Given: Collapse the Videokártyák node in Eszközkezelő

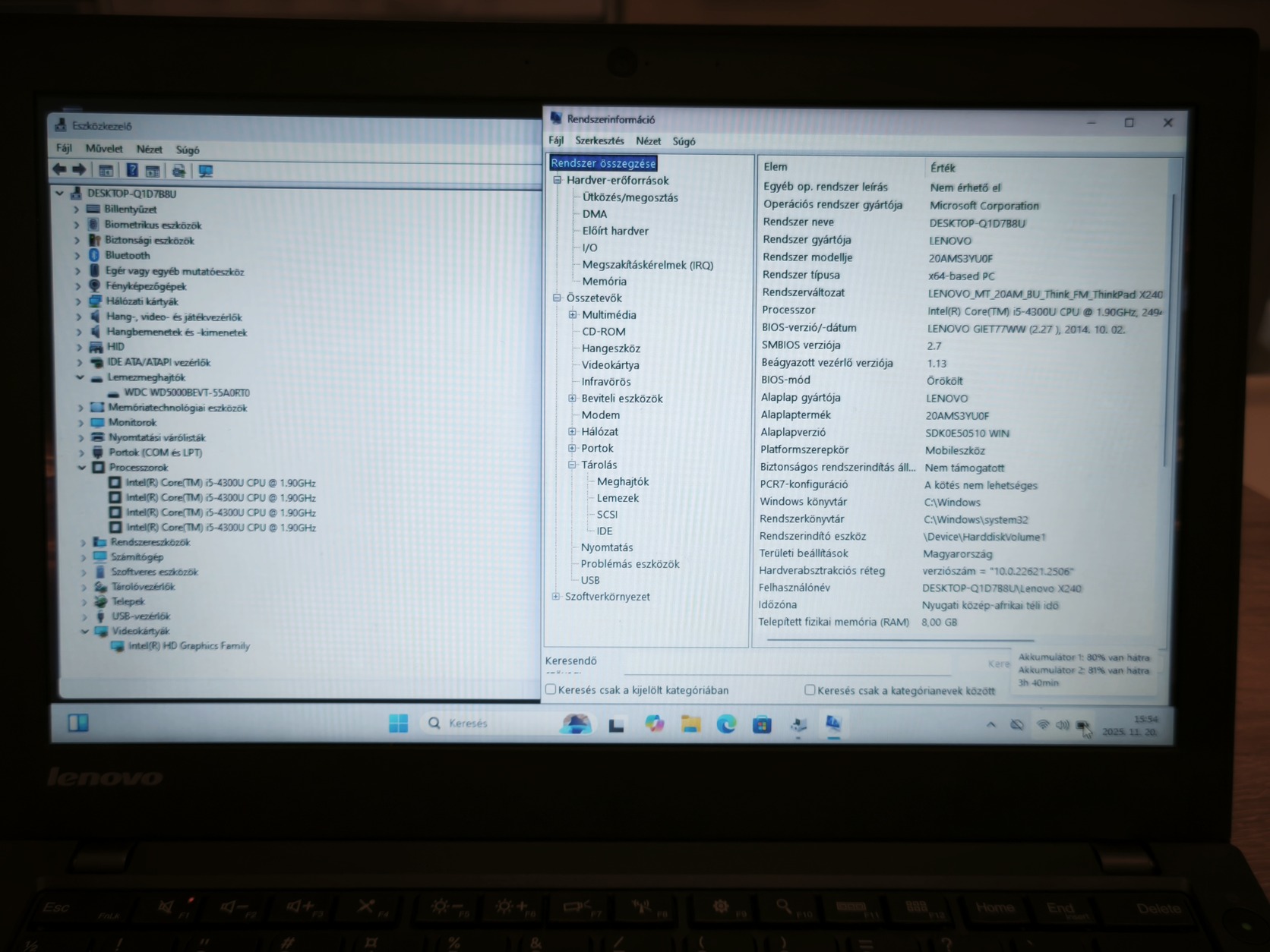Looking at the screenshot, I should [85, 631].
